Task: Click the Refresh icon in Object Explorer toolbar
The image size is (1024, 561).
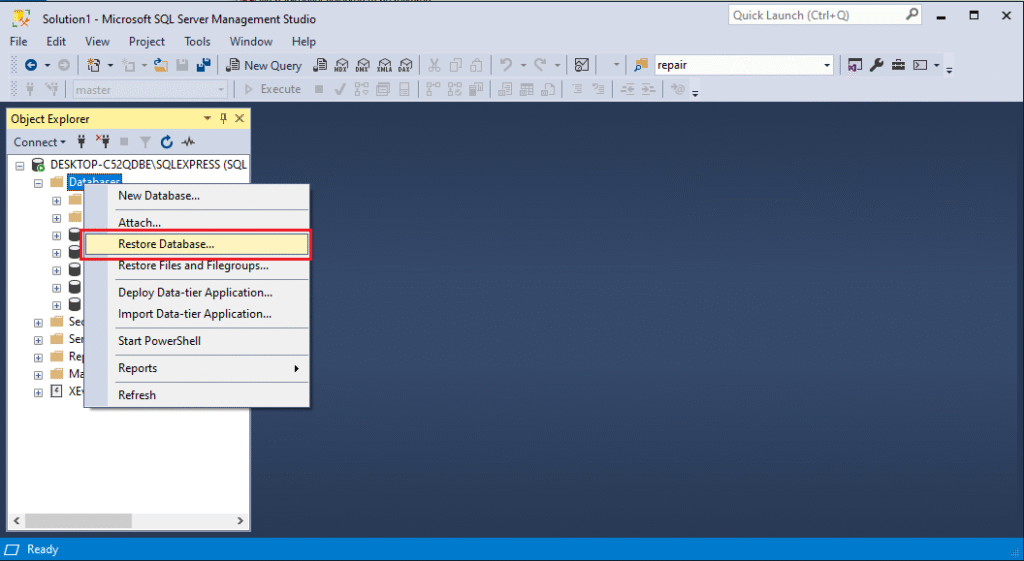Action: coord(167,142)
